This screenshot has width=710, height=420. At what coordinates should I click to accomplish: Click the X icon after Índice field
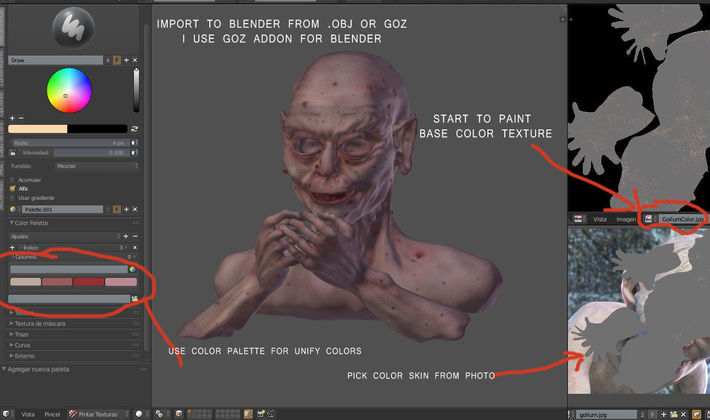(135, 248)
